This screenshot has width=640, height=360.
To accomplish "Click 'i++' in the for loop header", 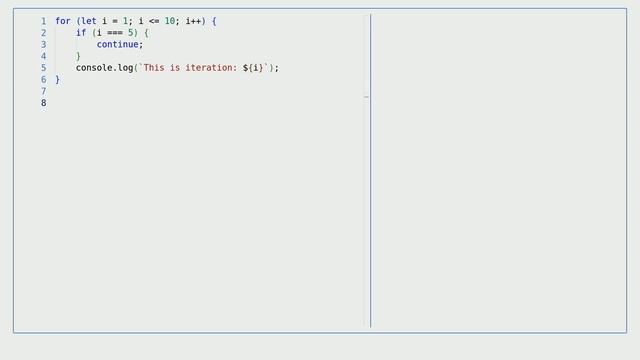I will point(193,21).
